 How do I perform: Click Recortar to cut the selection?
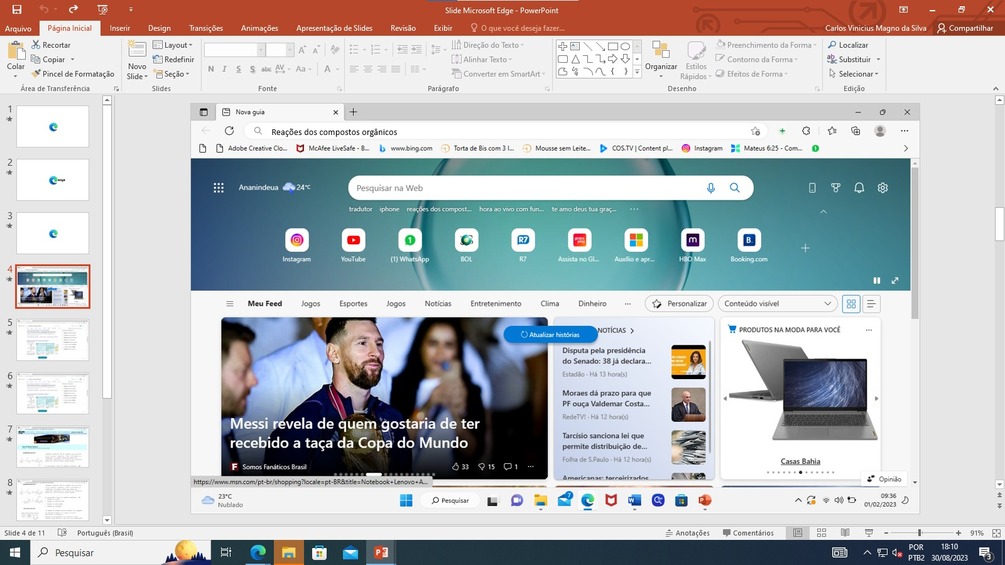click(x=51, y=45)
